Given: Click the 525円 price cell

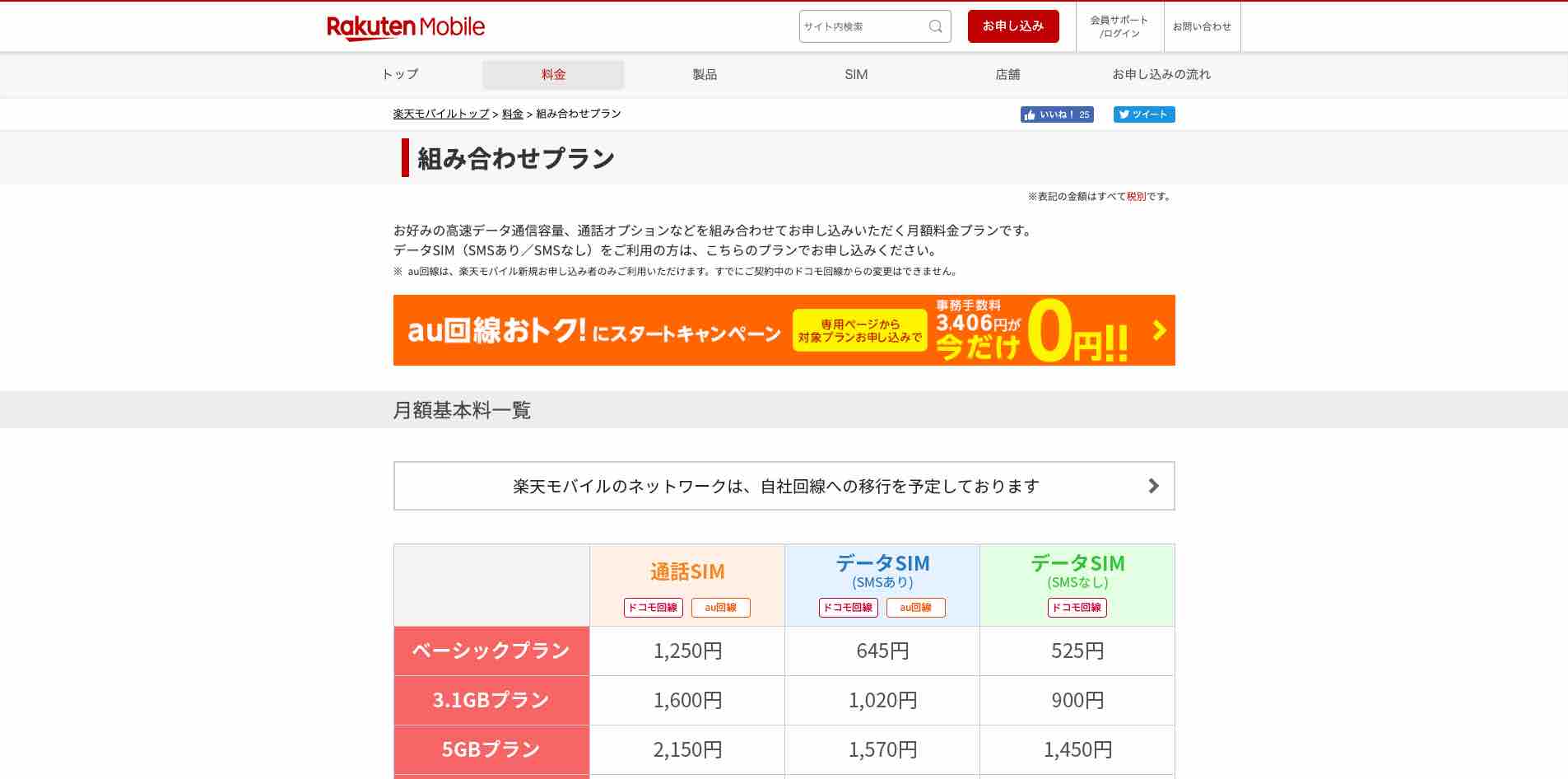Looking at the screenshot, I should tap(1077, 651).
